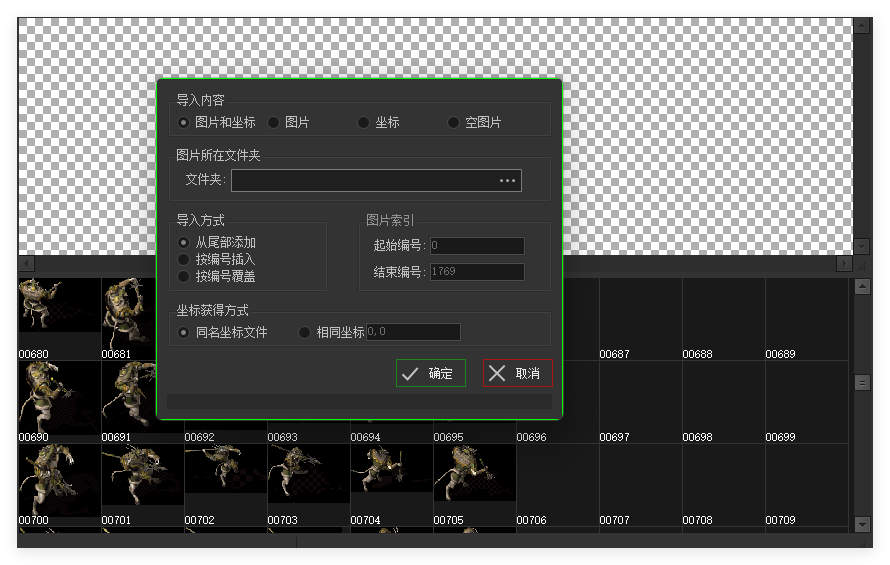Select empty frame 00708

723,485
